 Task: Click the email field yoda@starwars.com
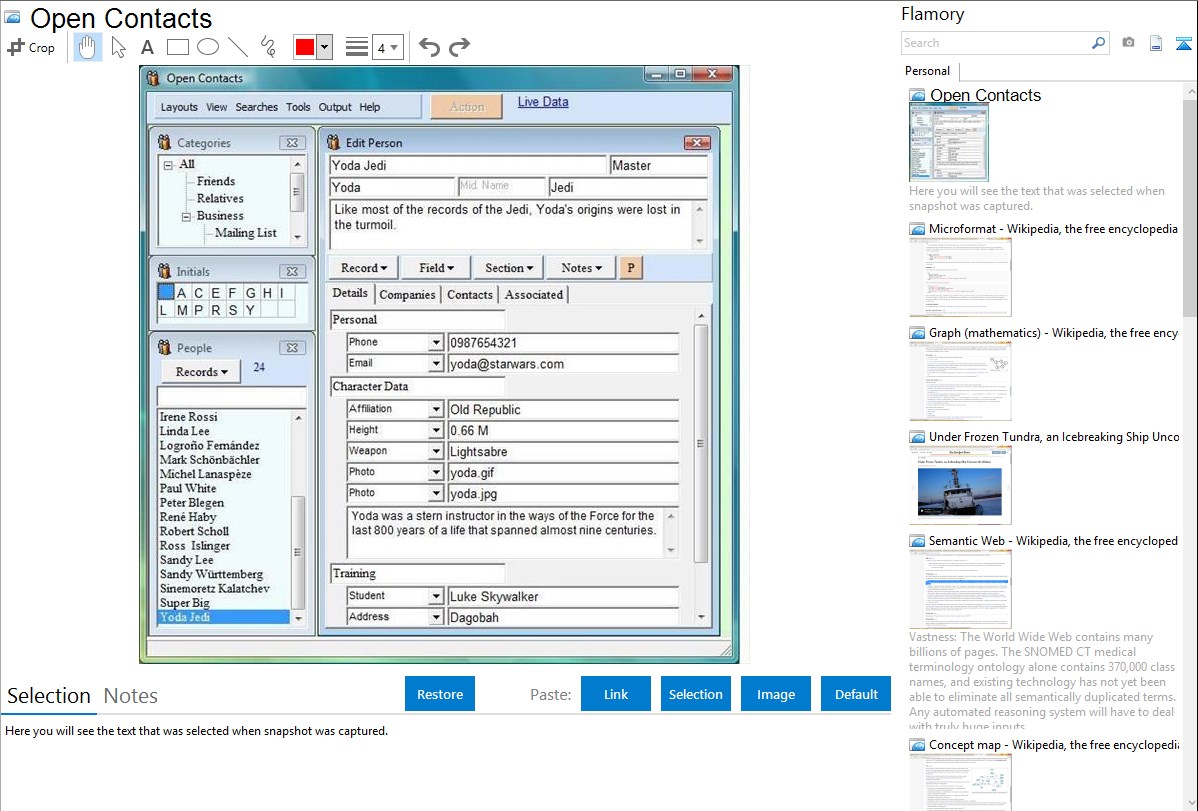tap(562, 364)
